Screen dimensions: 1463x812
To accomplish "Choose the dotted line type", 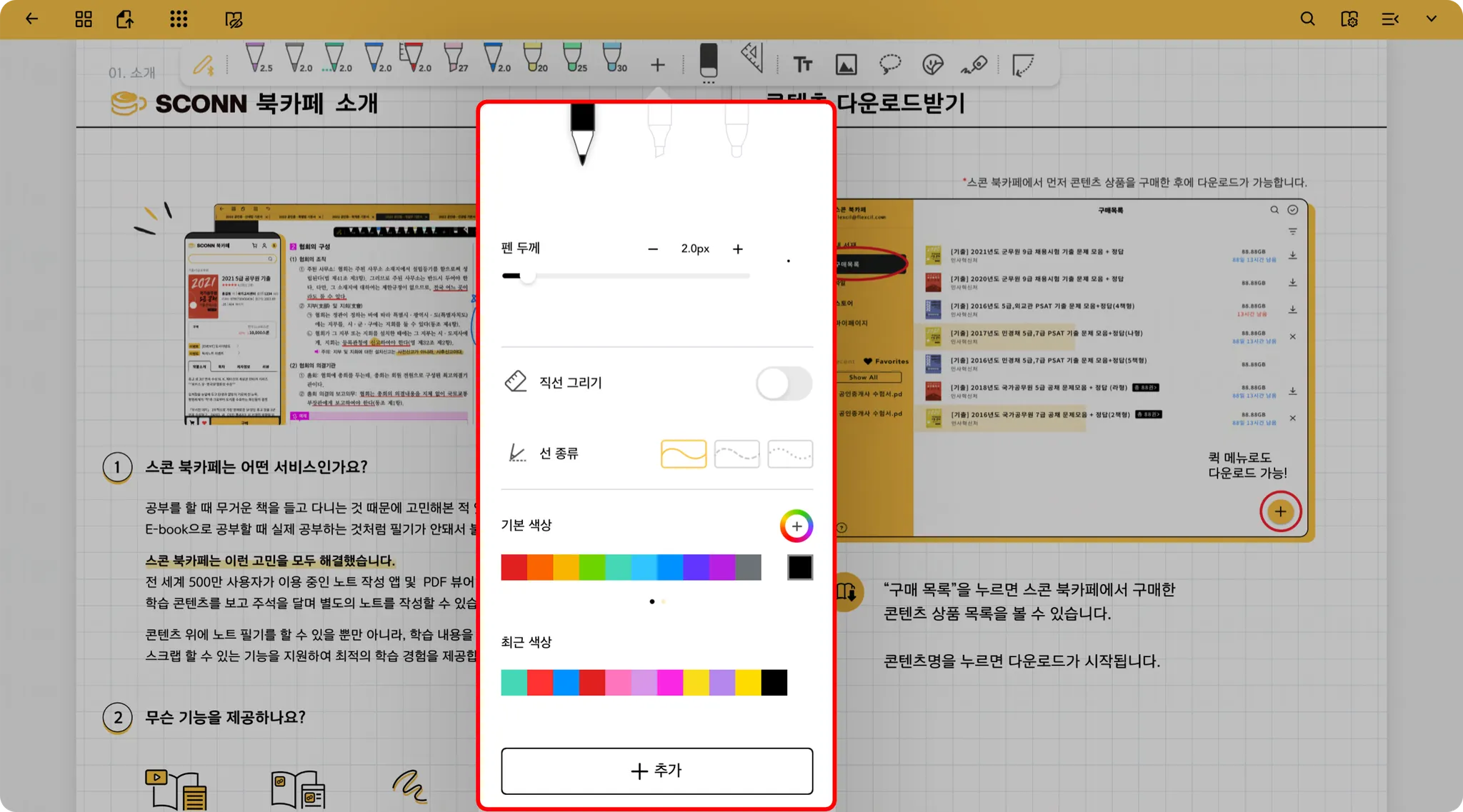I will 789,454.
